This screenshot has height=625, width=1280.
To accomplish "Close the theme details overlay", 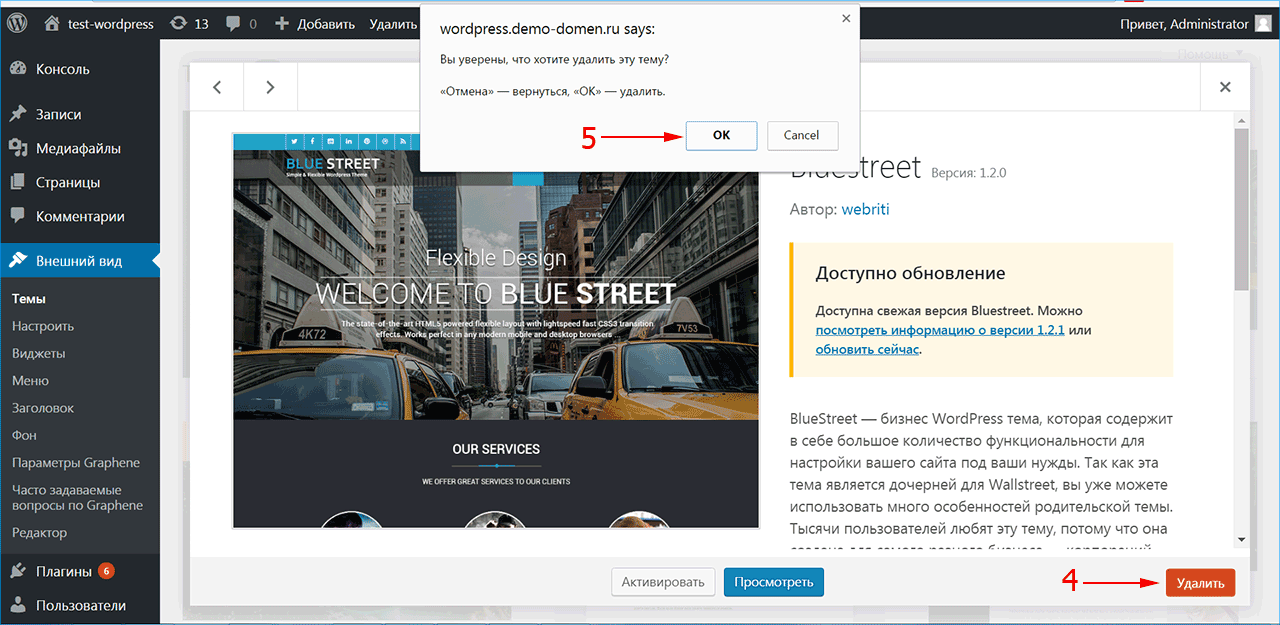I will pos(1225,87).
